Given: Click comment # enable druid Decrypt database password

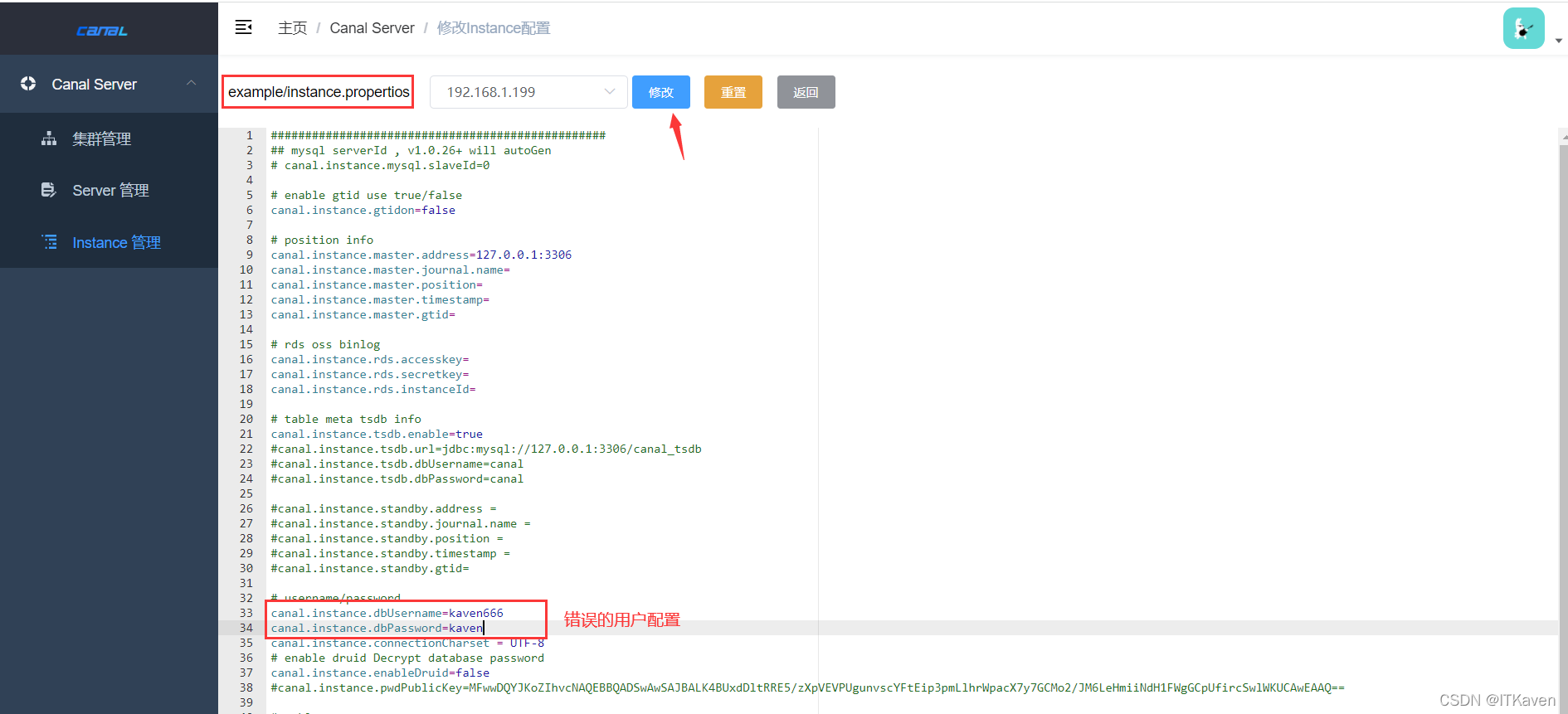Looking at the screenshot, I should point(407,658).
